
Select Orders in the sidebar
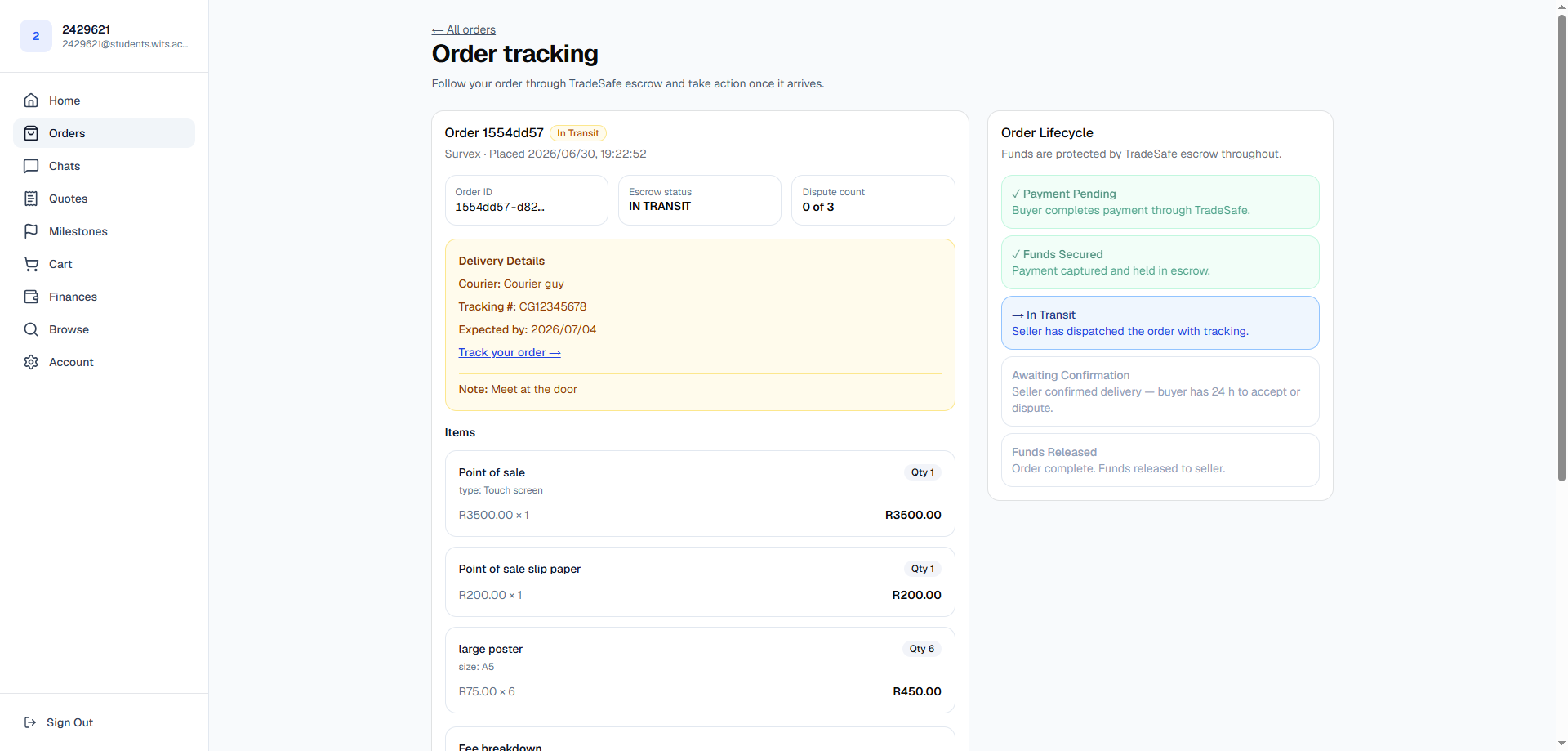(x=104, y=133)
